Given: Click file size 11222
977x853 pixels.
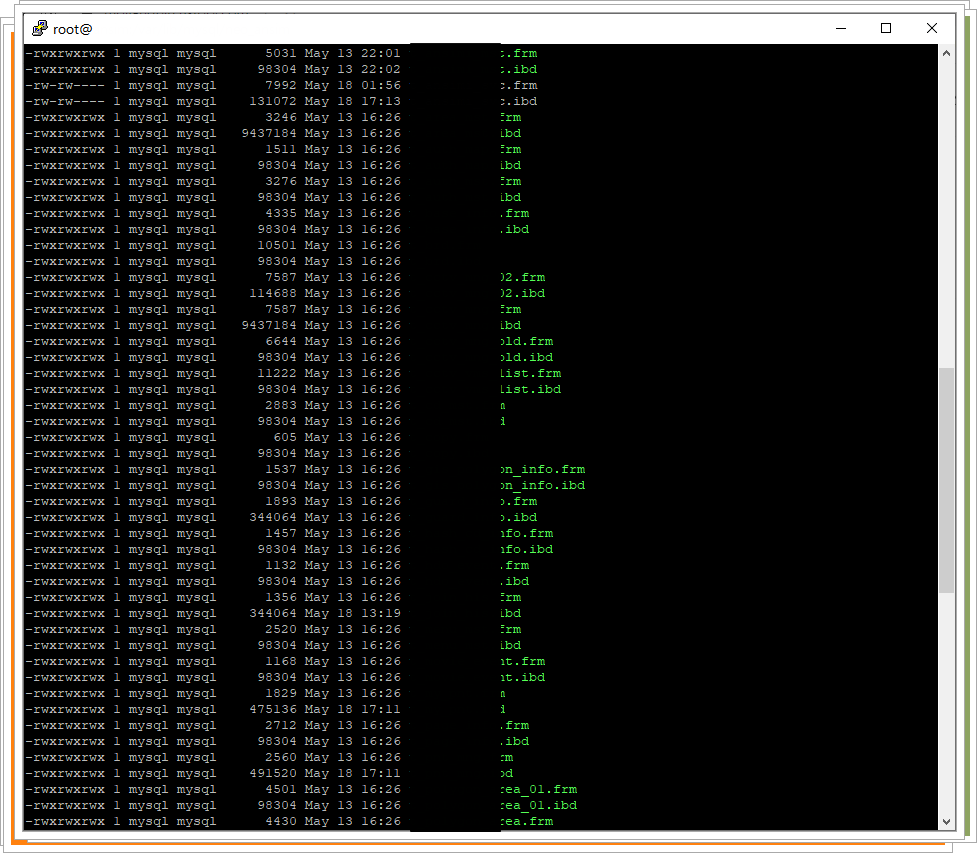Looking at the screenshot, I should 277,373.
